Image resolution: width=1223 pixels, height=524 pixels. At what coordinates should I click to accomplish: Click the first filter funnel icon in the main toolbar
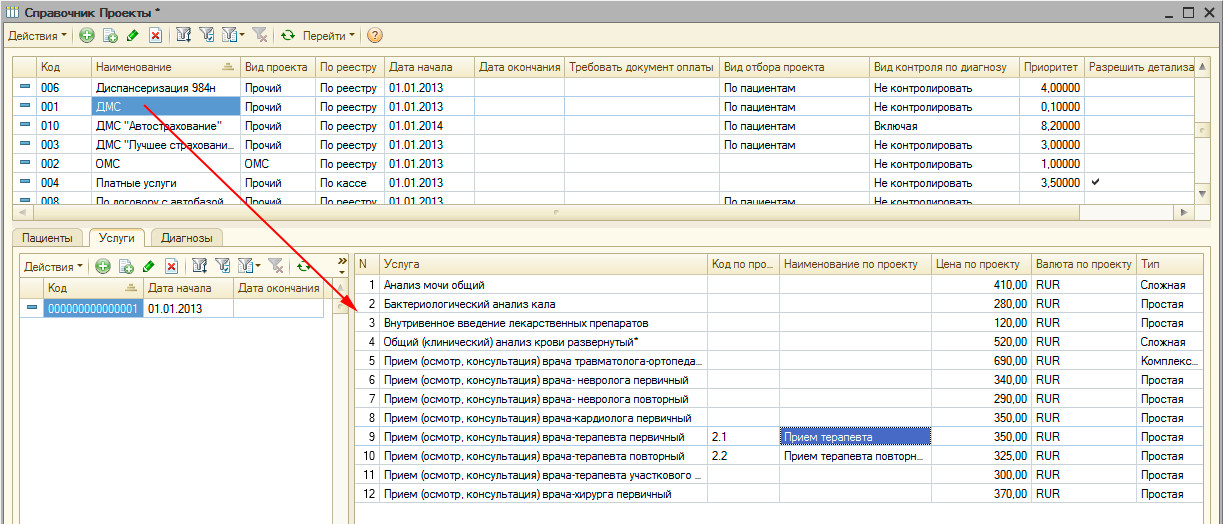[184, 35]
